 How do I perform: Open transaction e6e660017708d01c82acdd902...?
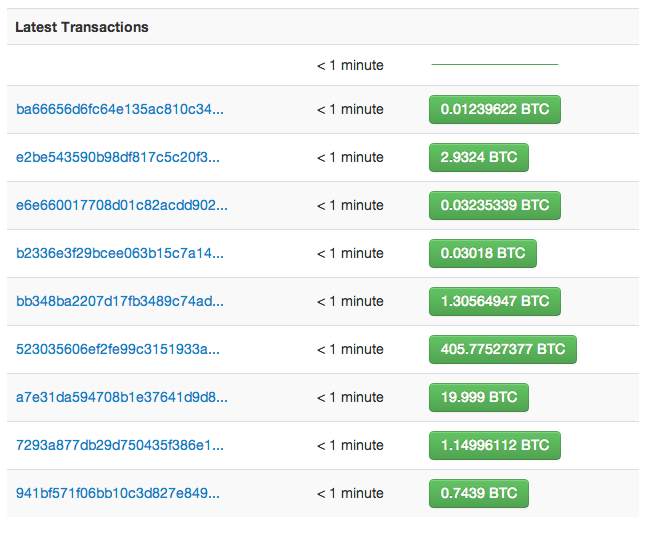(122, 205)
